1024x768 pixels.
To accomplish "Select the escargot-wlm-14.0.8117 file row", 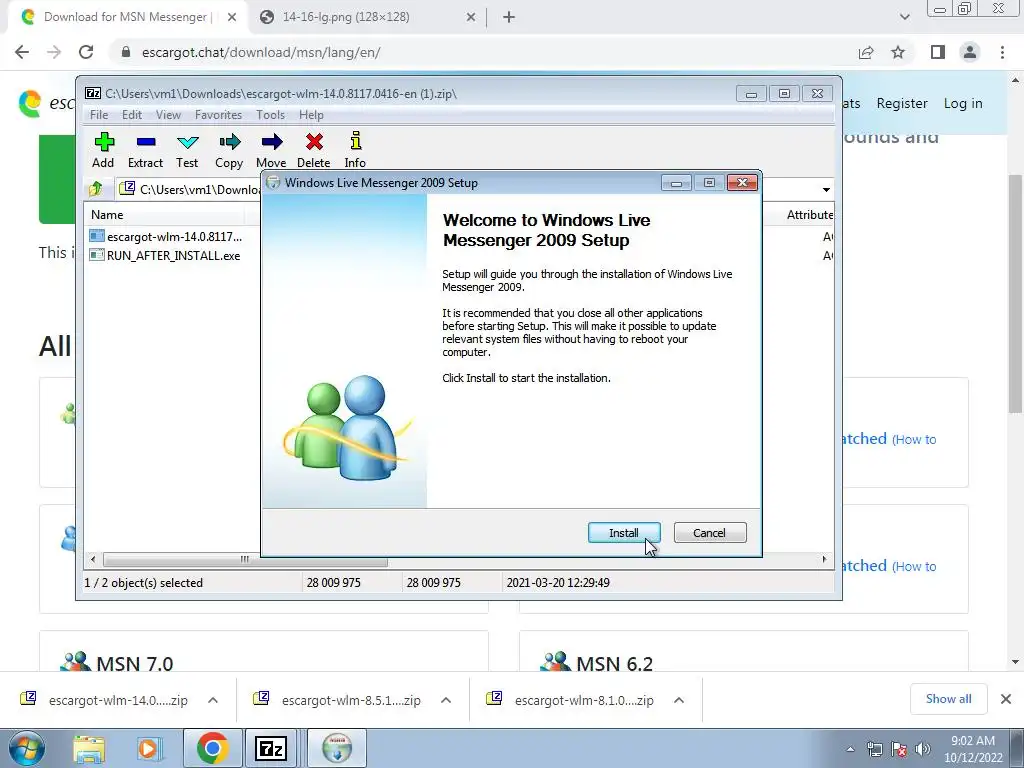I will (166, 236).
